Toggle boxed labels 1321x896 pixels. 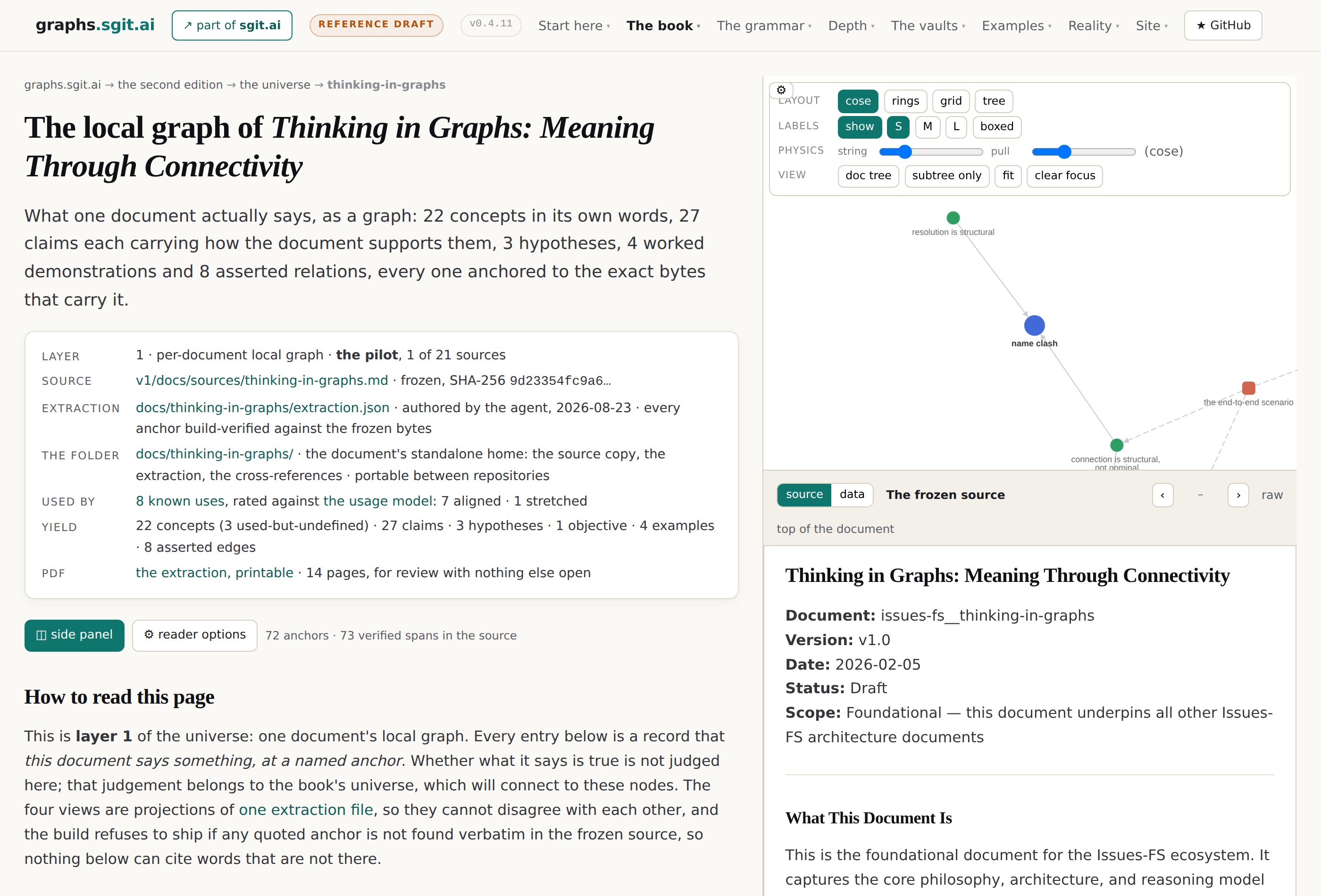coord(997,127)
